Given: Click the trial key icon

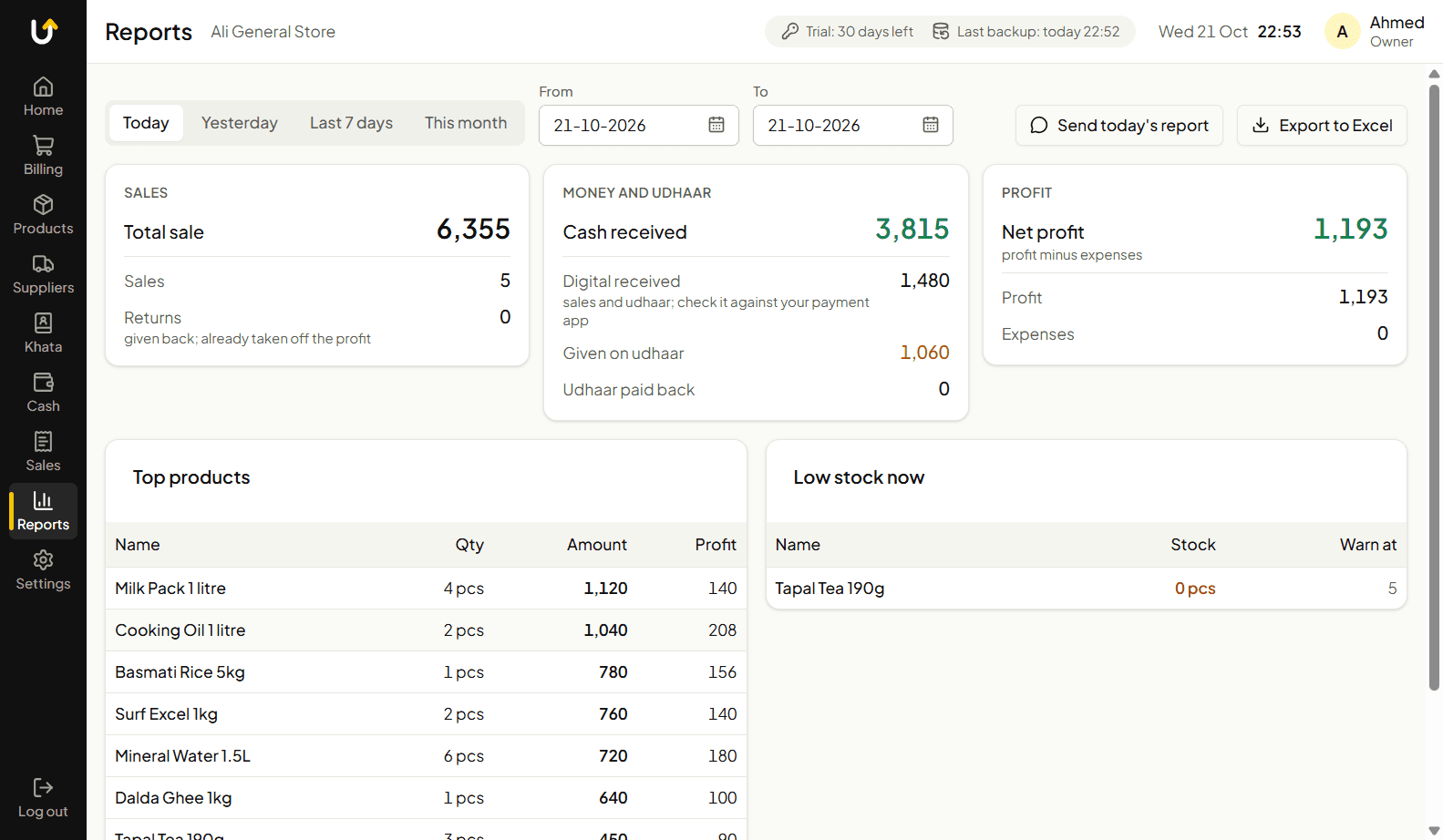Looking at the screenshot, I should click(790, 32).
